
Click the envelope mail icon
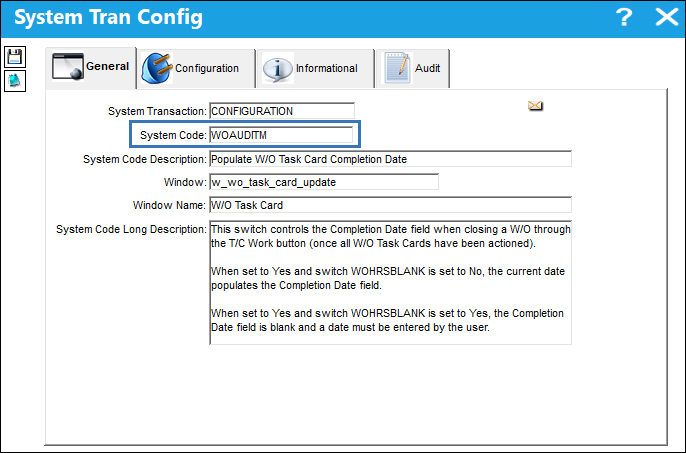click(x=535, y=105)
